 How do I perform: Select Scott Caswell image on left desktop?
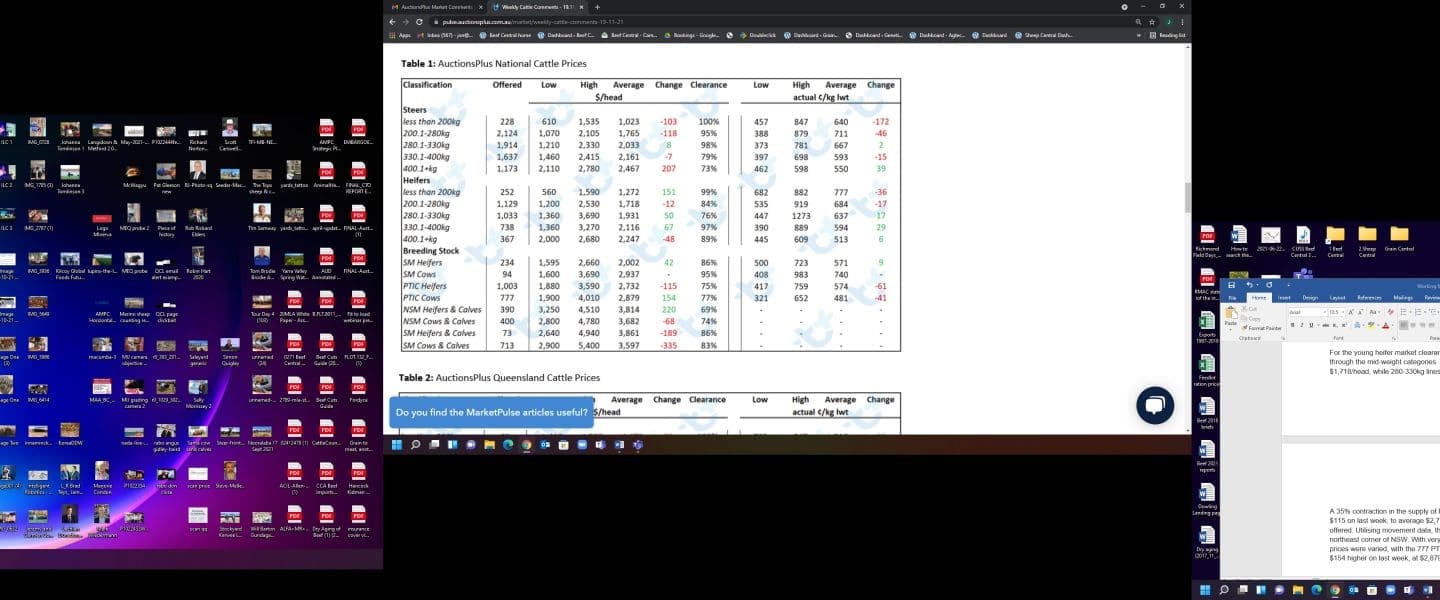pyautogui.click(x=230, y=134)
